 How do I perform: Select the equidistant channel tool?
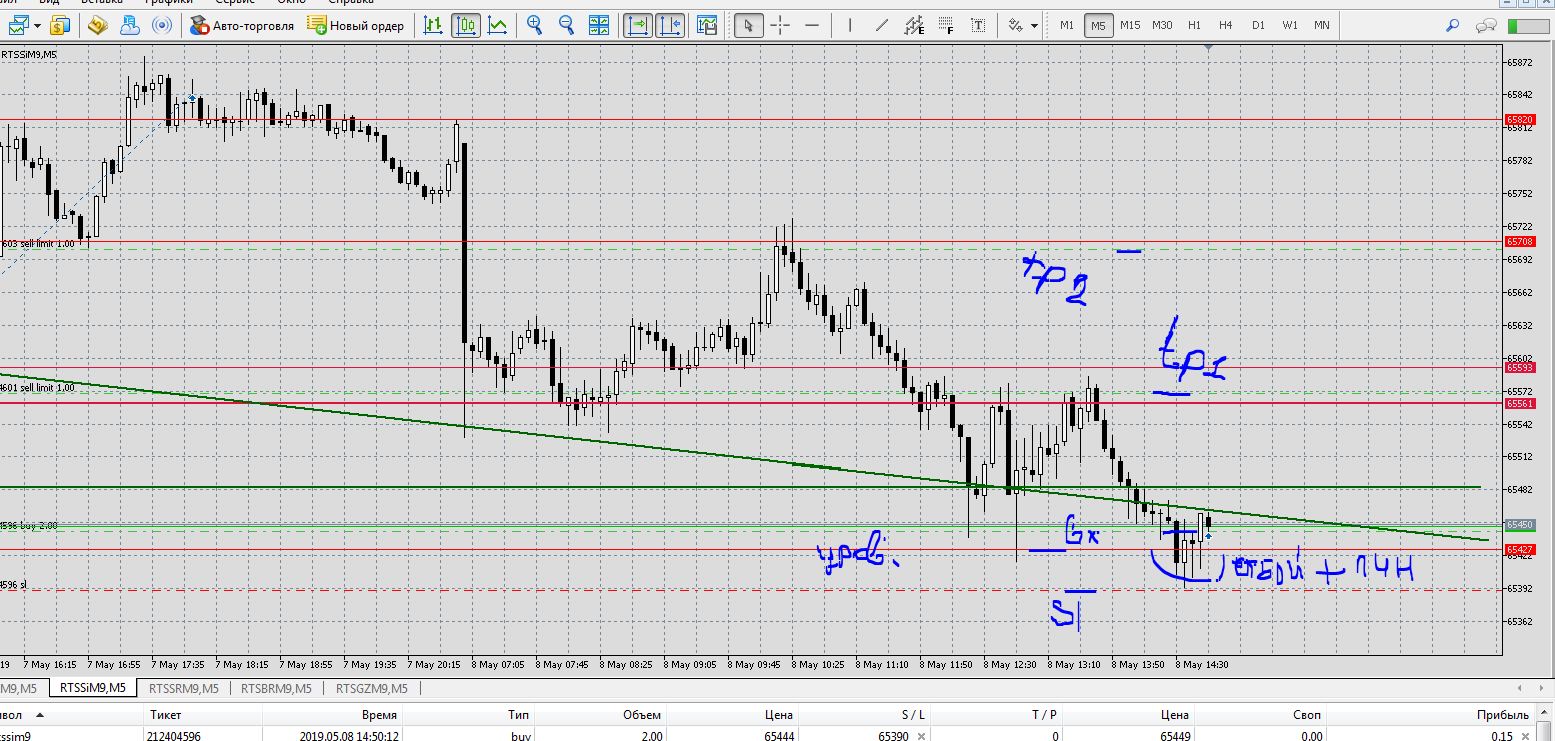click(x=914, y=25)
